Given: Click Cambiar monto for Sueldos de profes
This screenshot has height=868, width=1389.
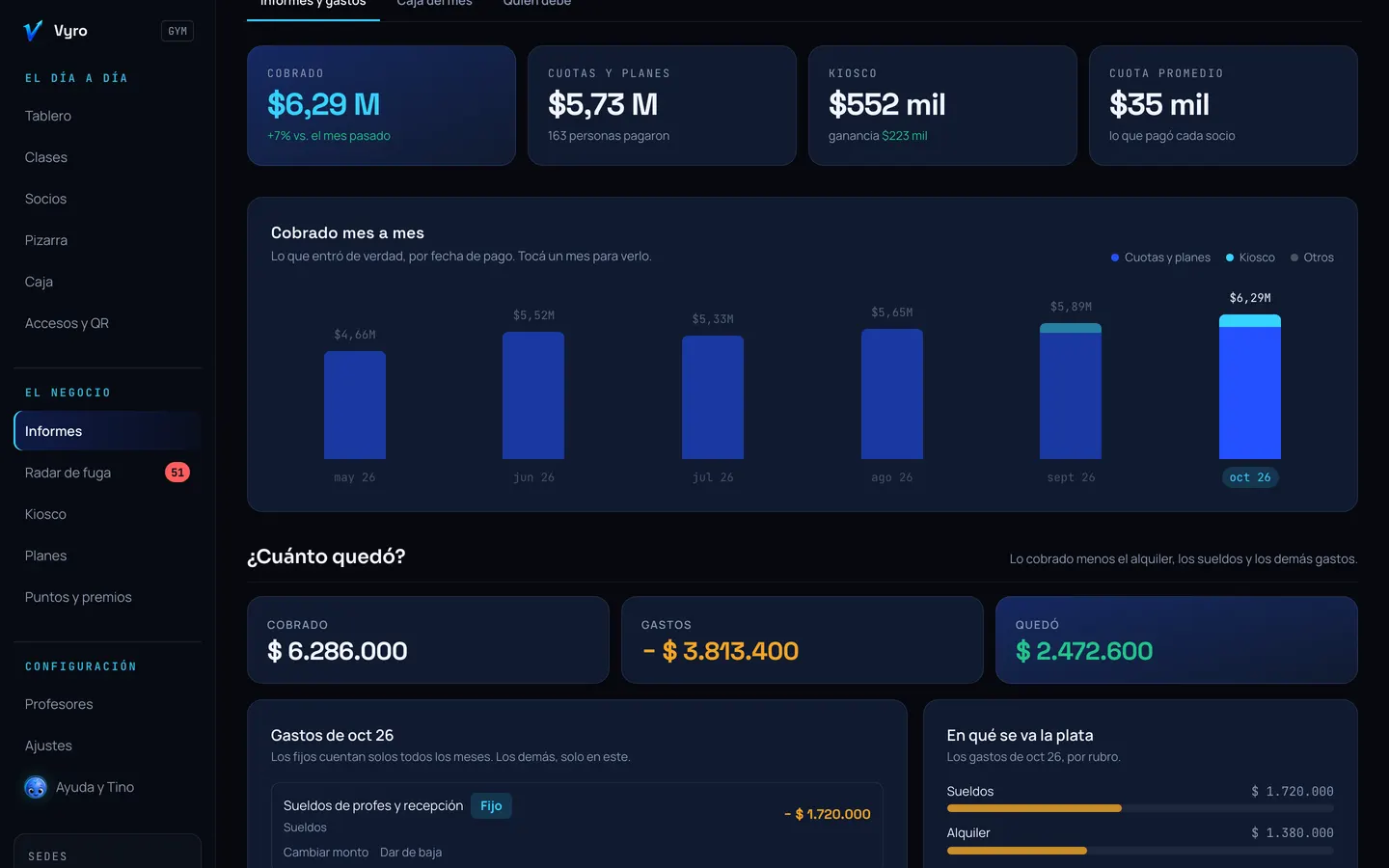Looking at the screenshot, I should (x=326, y=853).
